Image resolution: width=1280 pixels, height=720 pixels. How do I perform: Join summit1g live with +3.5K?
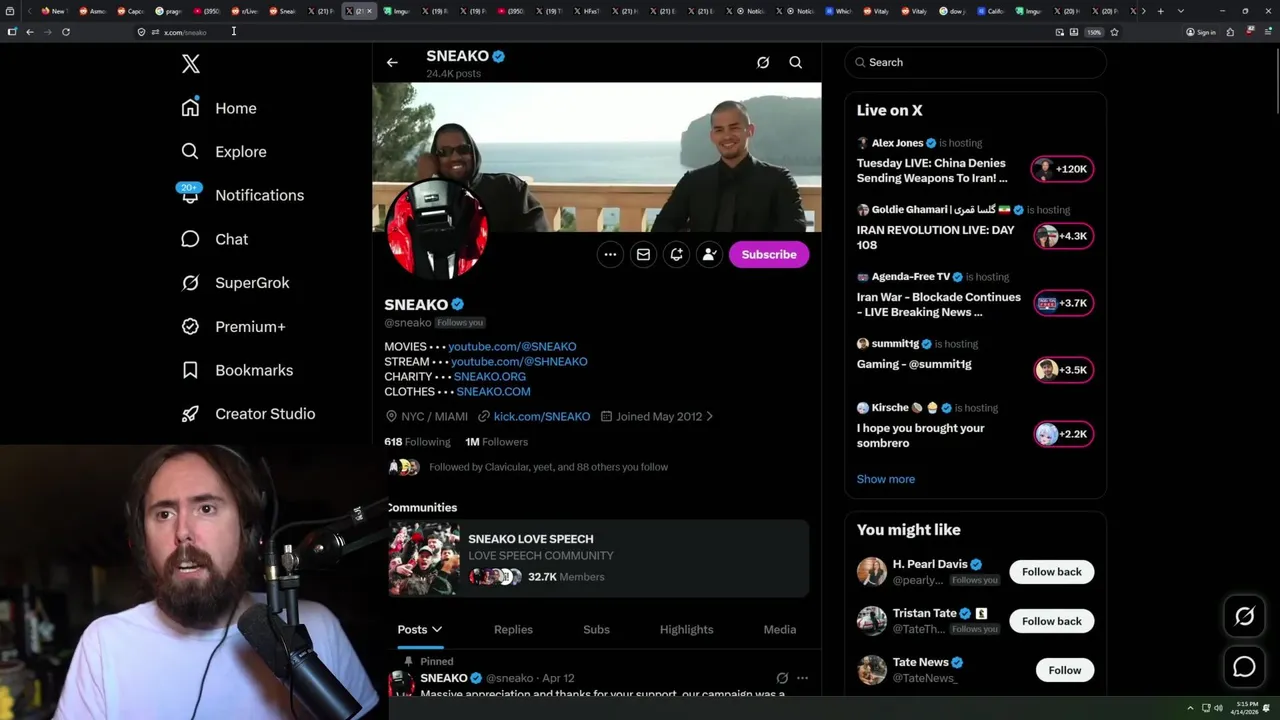1063,370
